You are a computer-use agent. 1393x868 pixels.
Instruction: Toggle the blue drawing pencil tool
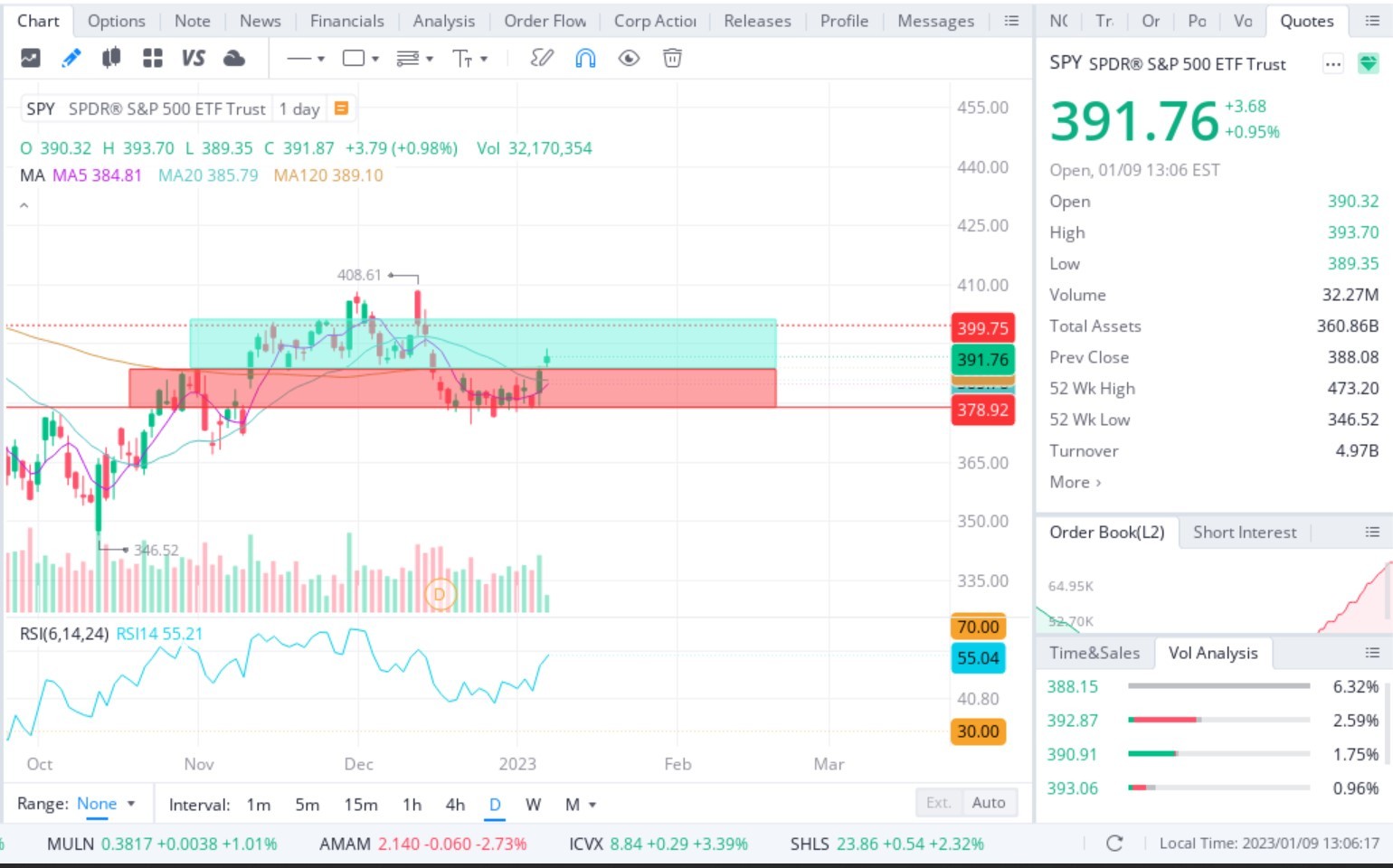[71, 59]
